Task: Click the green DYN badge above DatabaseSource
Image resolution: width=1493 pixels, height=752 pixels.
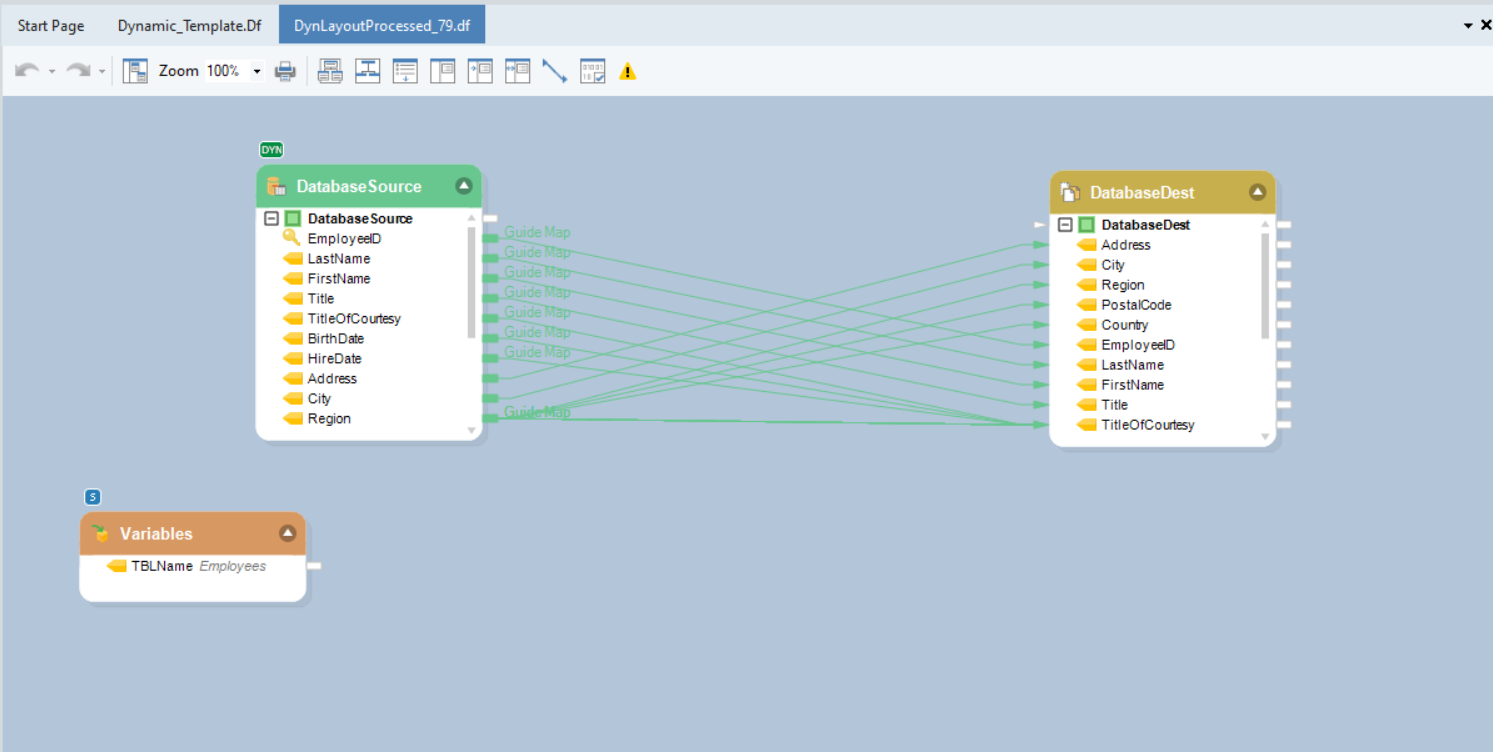Action: [x=271, y=150]
